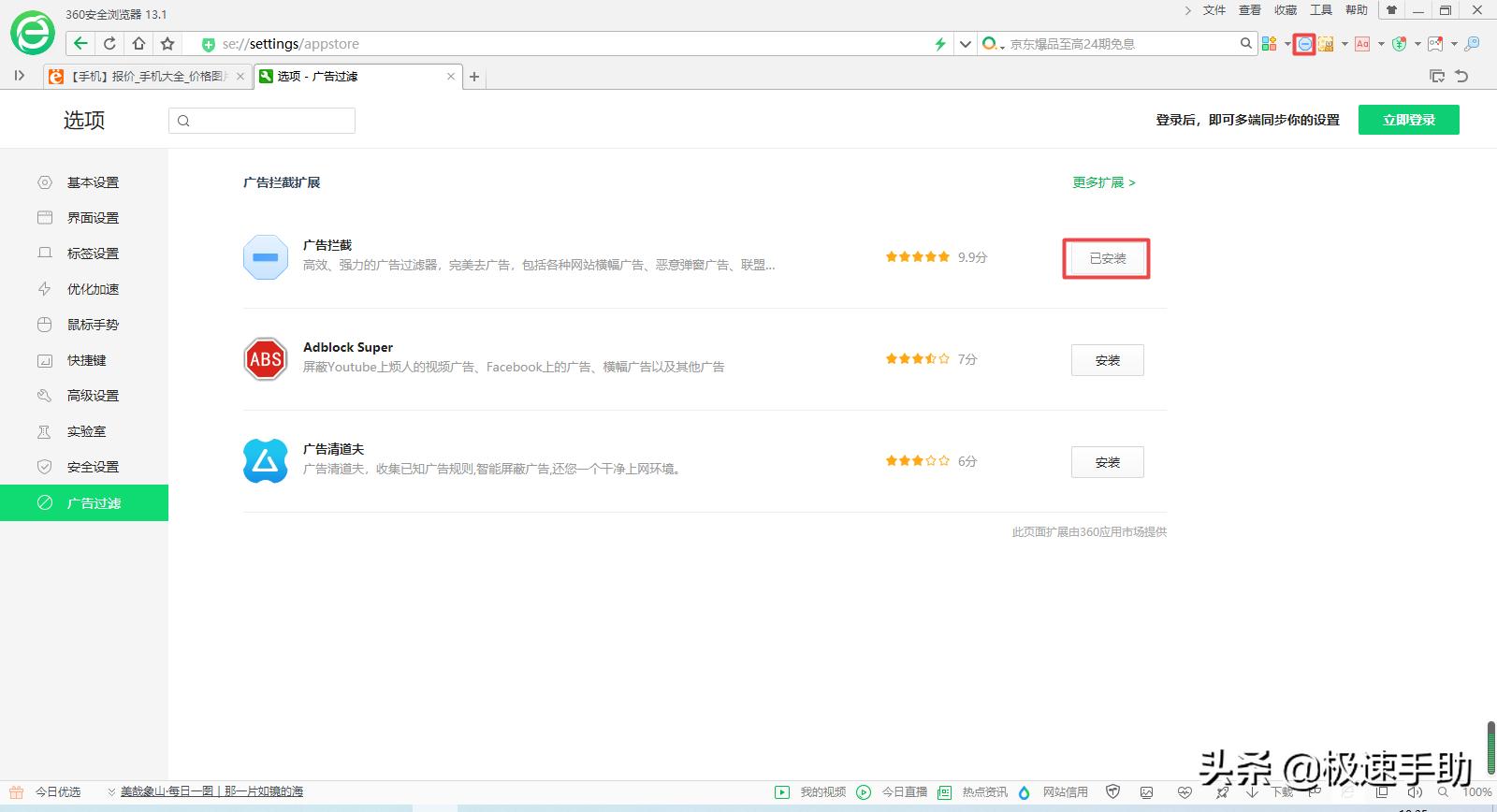Click the search magnifier in toolbar search box
The width and height of the screenshot is (1497, 812).
click(1245, 43)
